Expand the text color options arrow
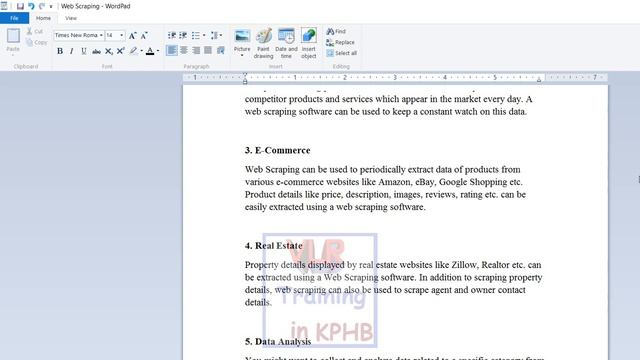 point(158,51)
